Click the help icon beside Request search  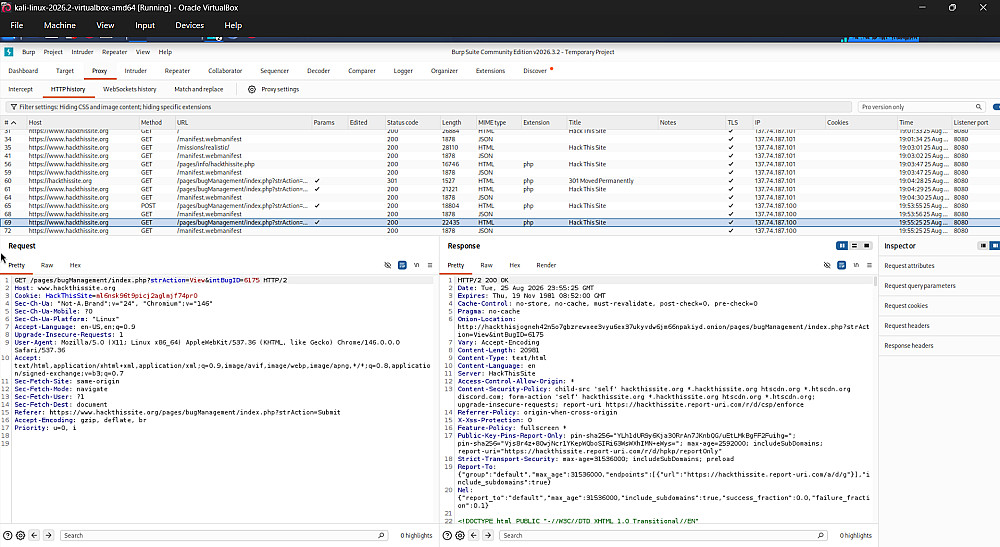pyautogui.click(x=8, y=536)
